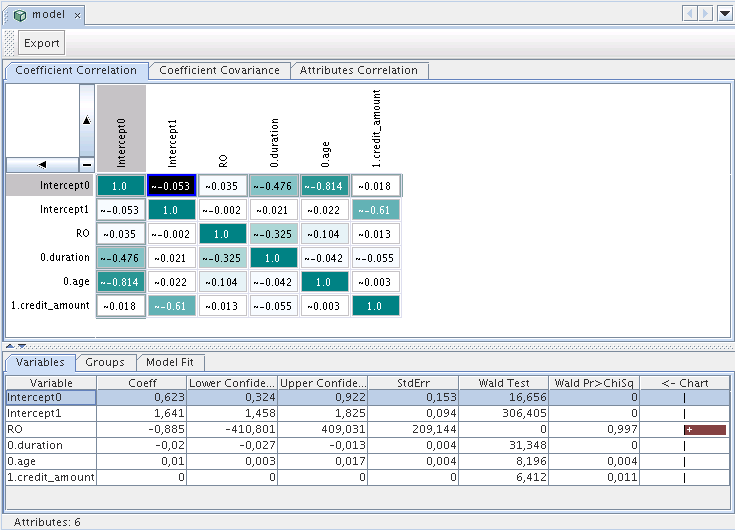Screen dimensions: 735x530
Task: Sort by the StdErr column header
Action: [413, 383]
